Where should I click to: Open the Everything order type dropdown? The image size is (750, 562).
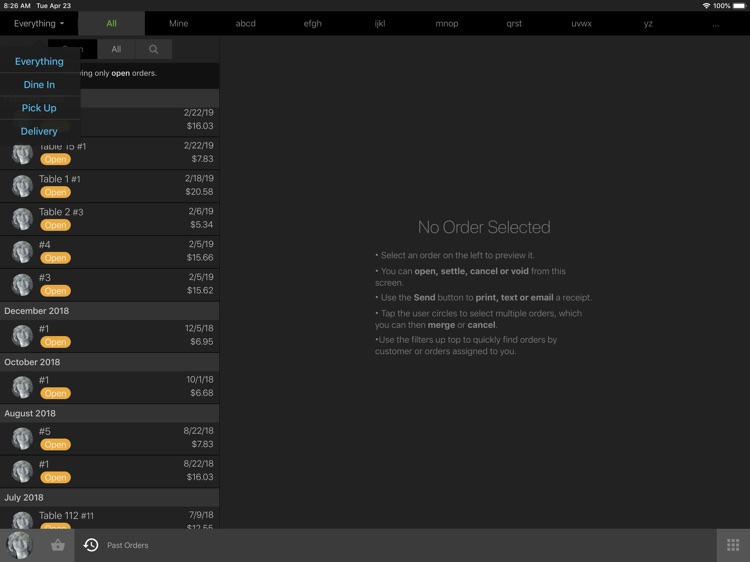[x=39, y=23]
